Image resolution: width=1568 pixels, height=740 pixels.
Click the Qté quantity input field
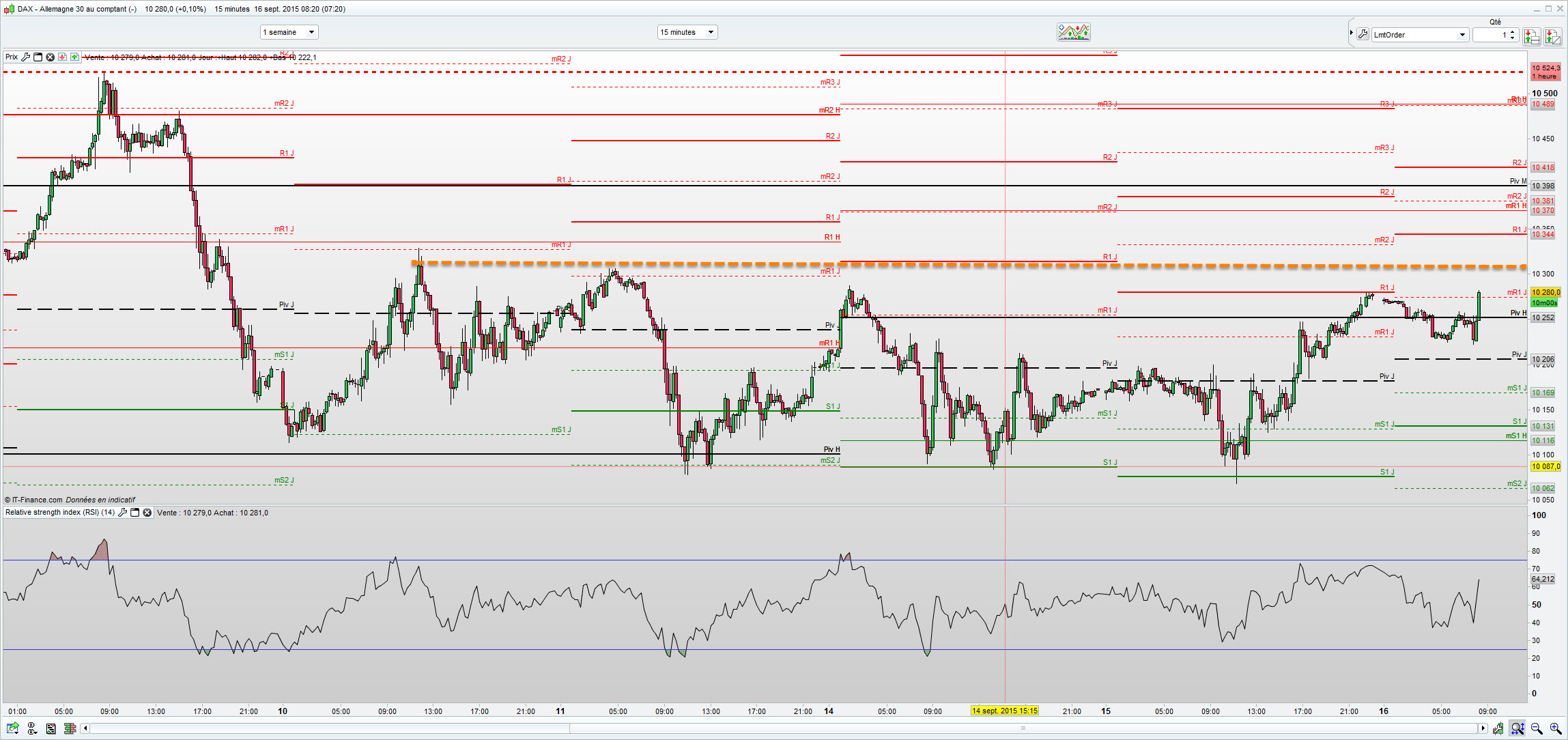coord(1490,35)
